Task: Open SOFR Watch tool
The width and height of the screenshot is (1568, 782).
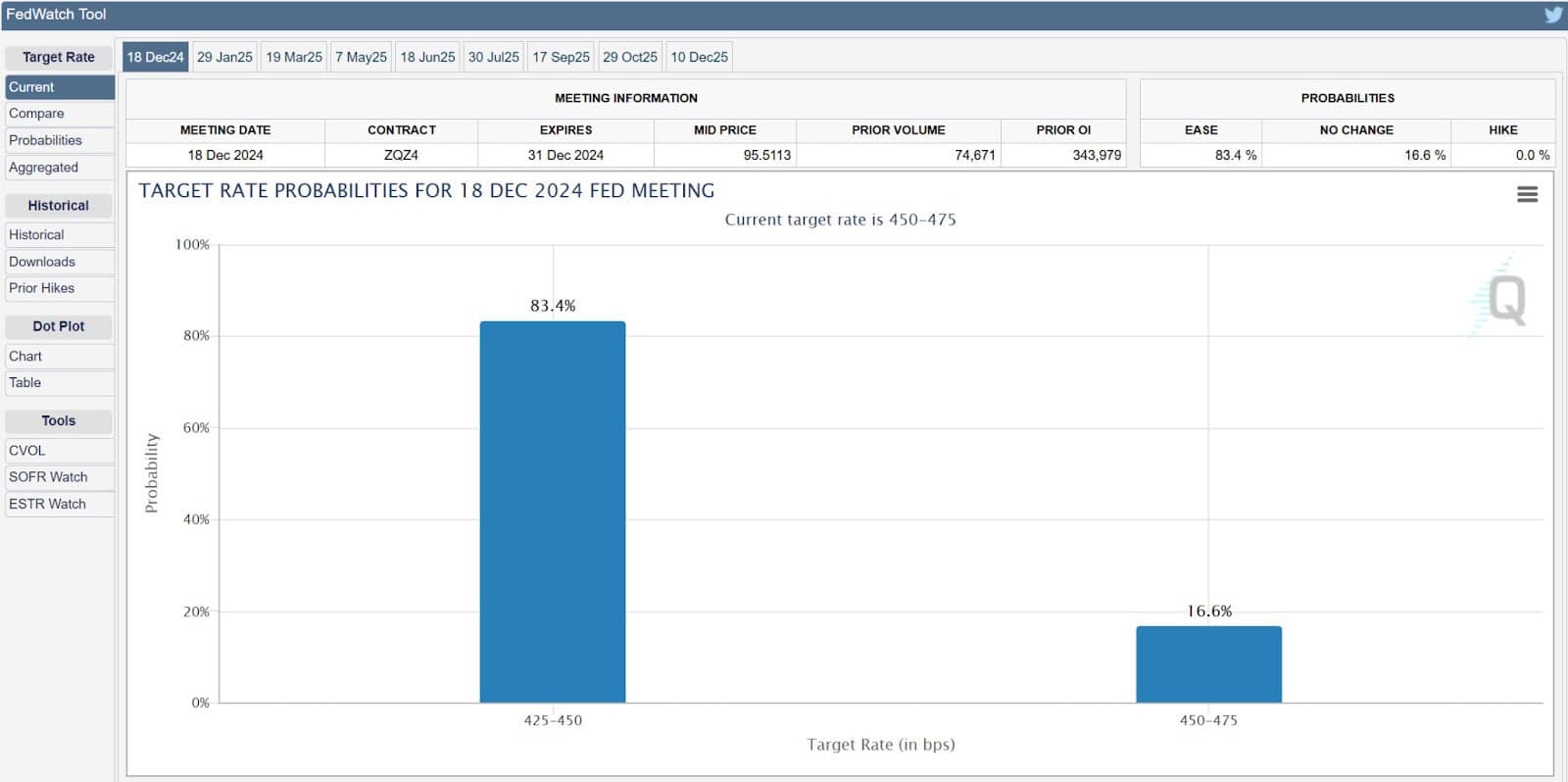Action: click(48, 477)
